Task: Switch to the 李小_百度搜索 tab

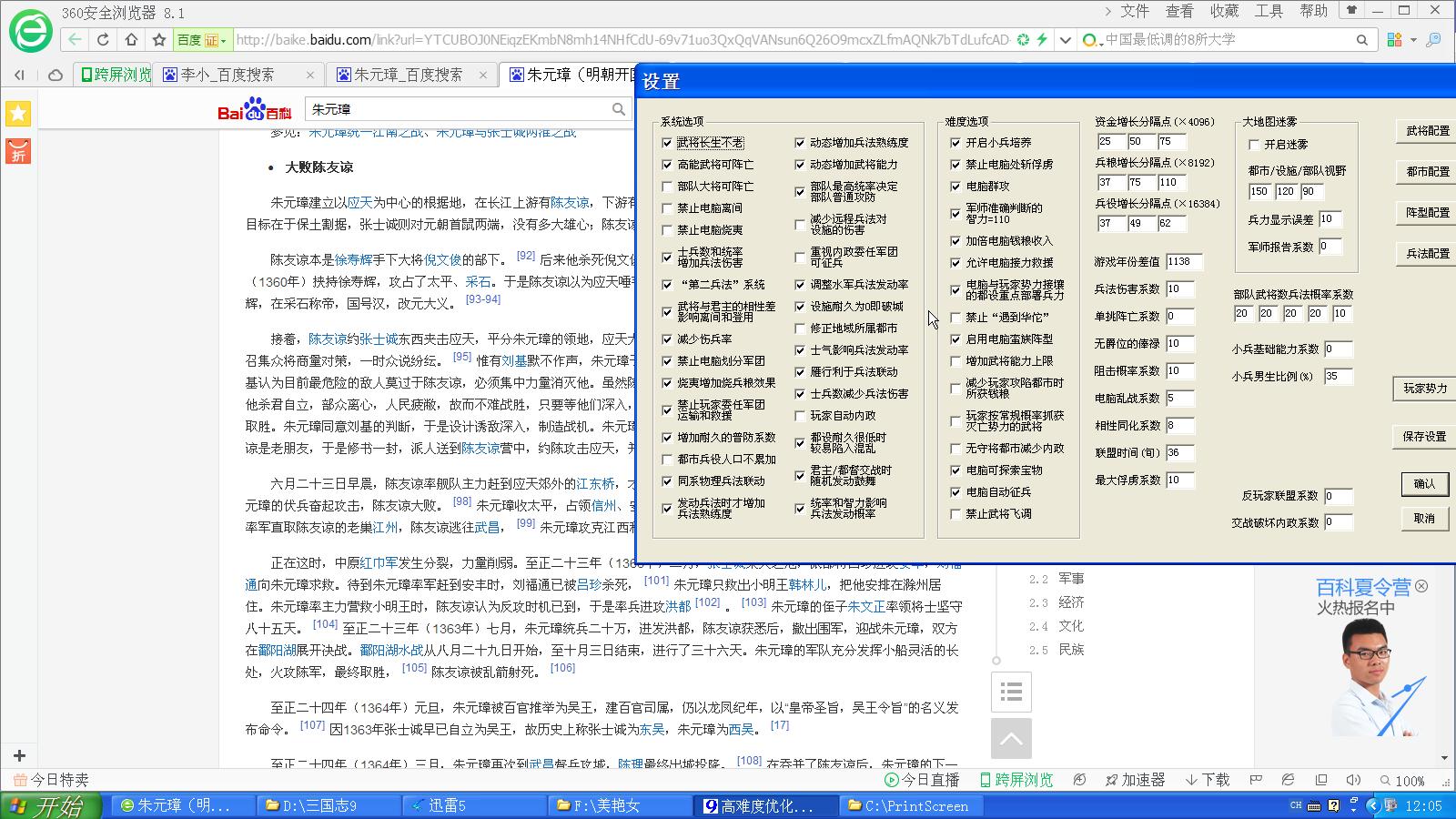Action: (x=227, y=75)
